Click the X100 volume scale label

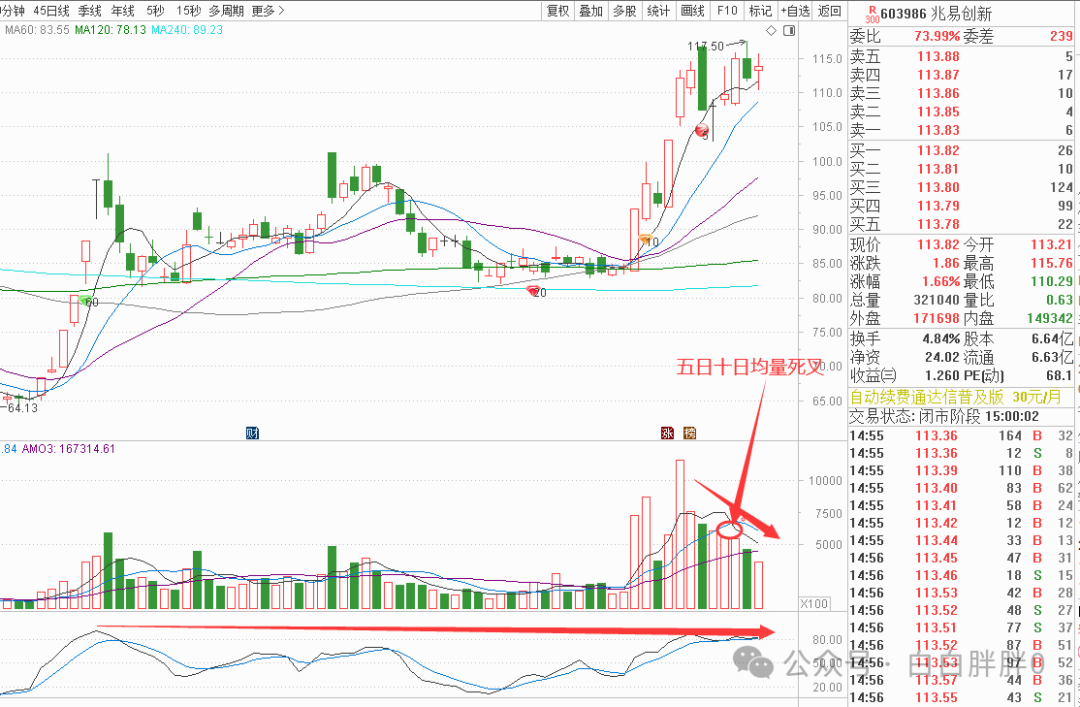coord(814,604)
